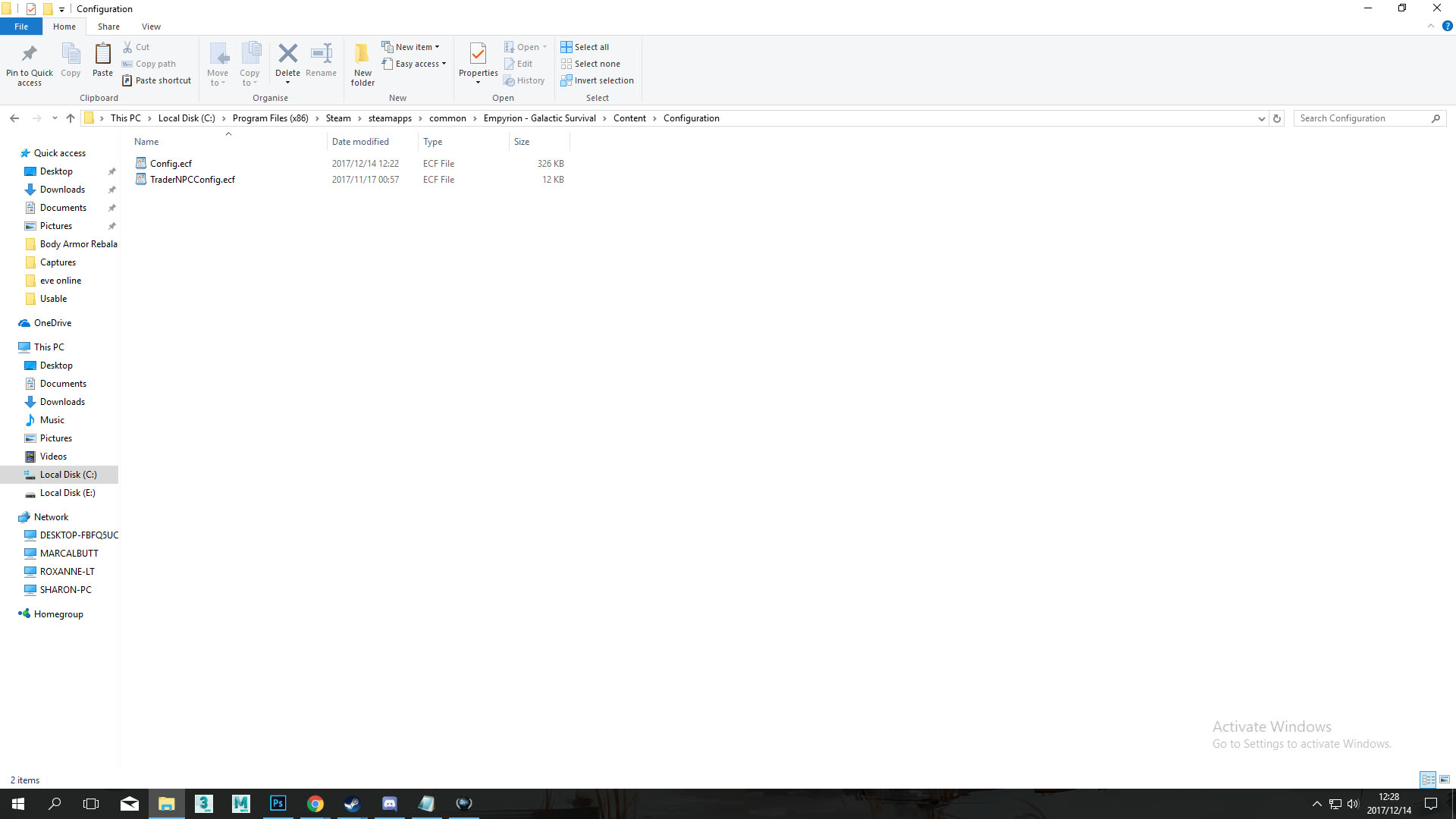Click Pin to Quick access icon
This screenshot has width=1456, height=819.
(x=30, y=55)
